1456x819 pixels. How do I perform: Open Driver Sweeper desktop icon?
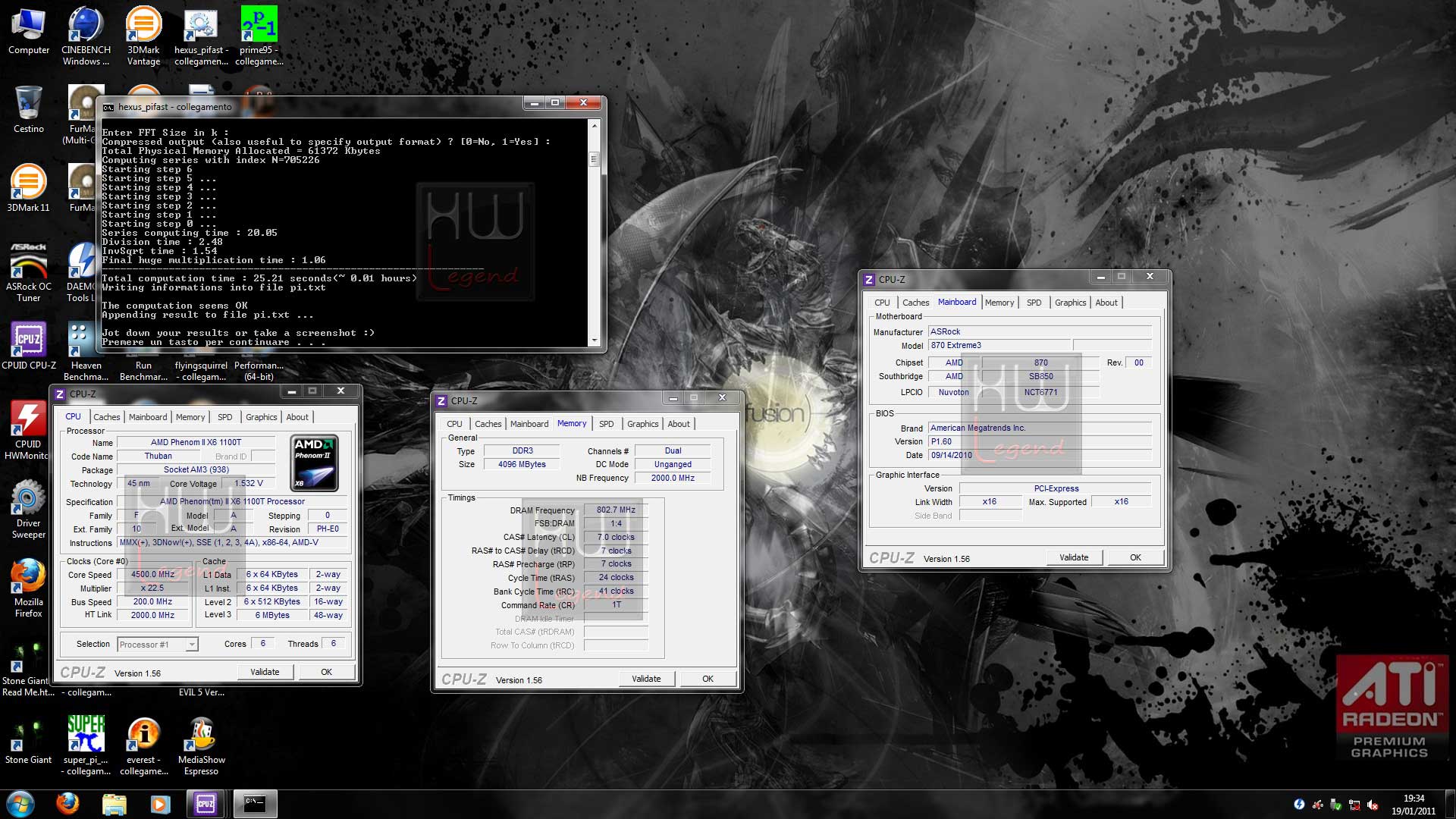tap(29, 510)
